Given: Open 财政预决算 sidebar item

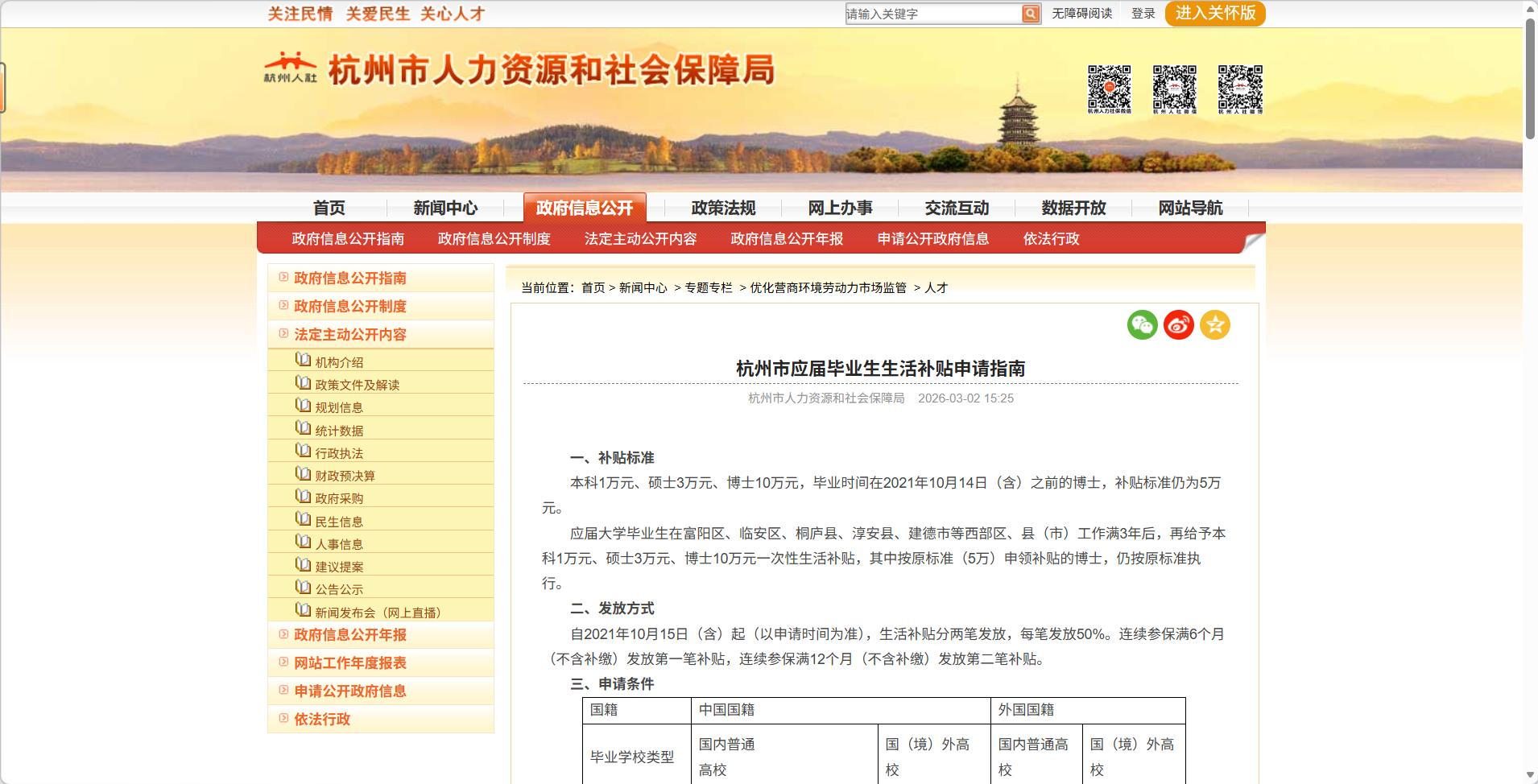Looking at the screenshot, I should (345, 476).
